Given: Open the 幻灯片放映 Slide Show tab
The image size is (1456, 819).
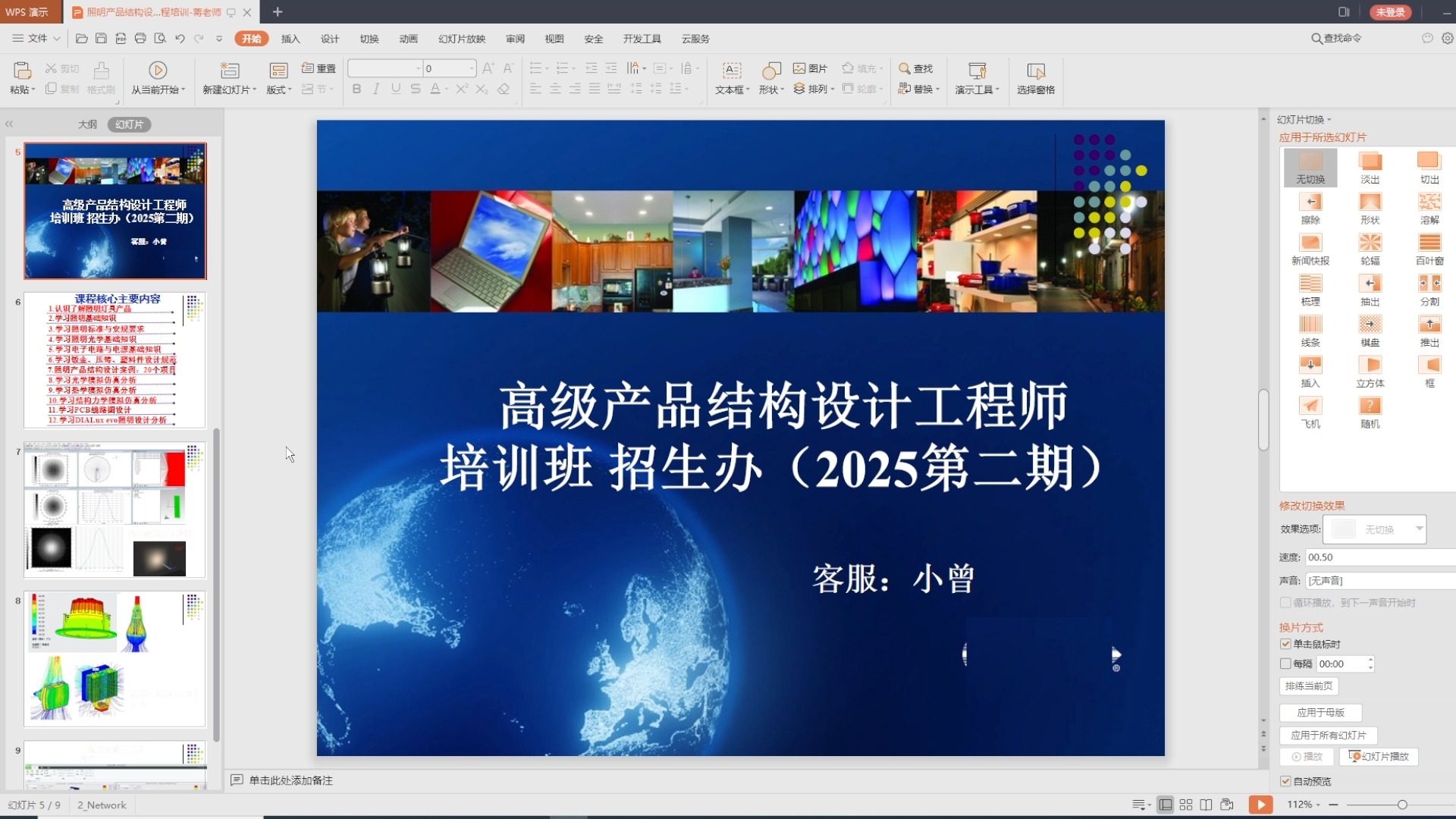Looking at the screenshot, I should 462,39.
